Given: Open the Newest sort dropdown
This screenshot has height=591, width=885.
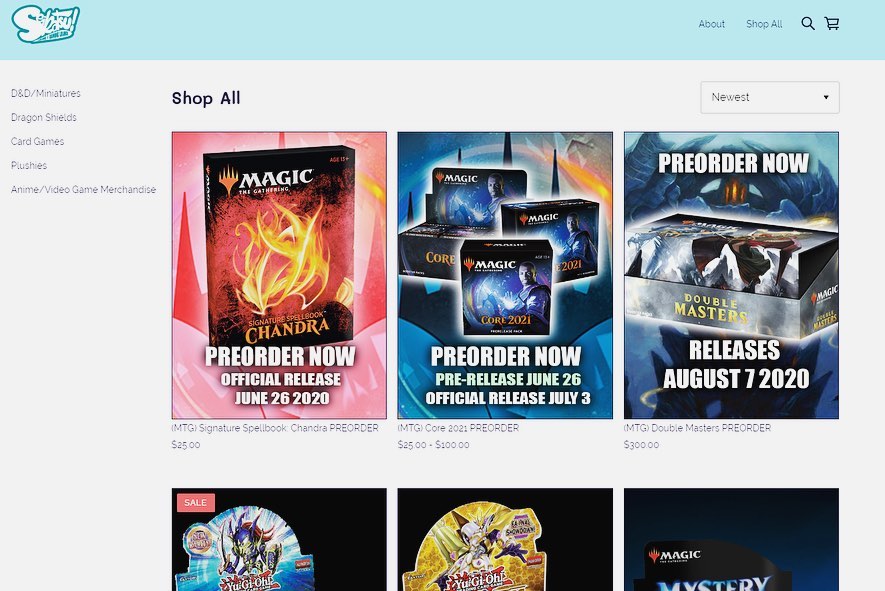Looking at the screenshot, I should pos(770,97).
